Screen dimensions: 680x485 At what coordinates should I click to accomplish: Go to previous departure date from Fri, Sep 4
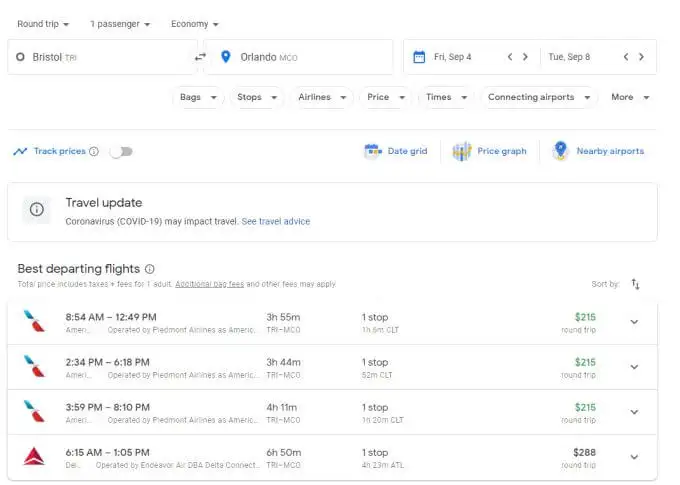[510, 57]
